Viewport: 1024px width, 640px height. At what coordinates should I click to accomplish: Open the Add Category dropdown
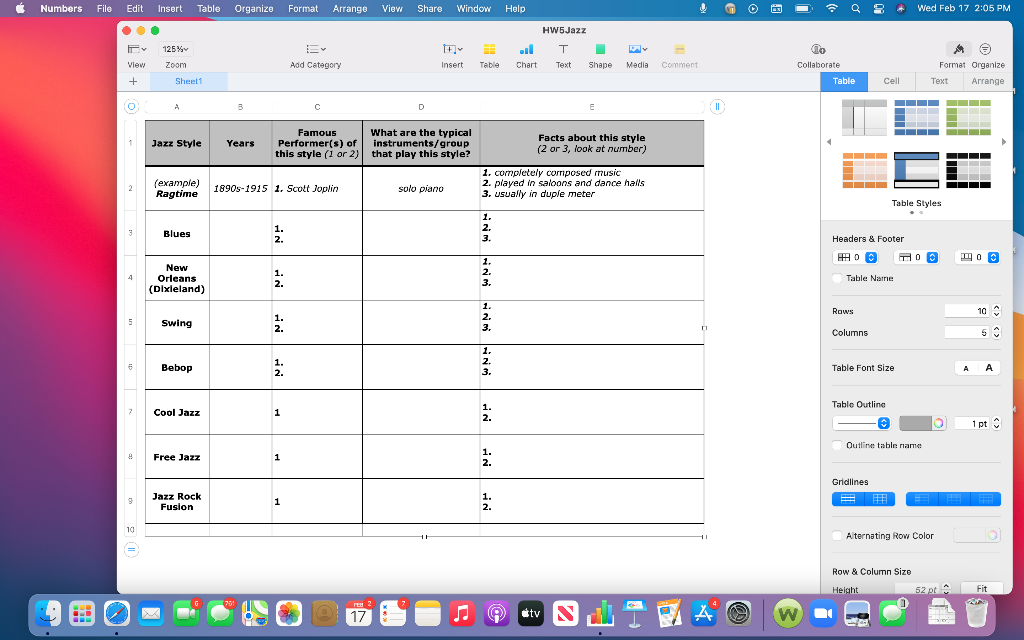click(x=313, y=48)
